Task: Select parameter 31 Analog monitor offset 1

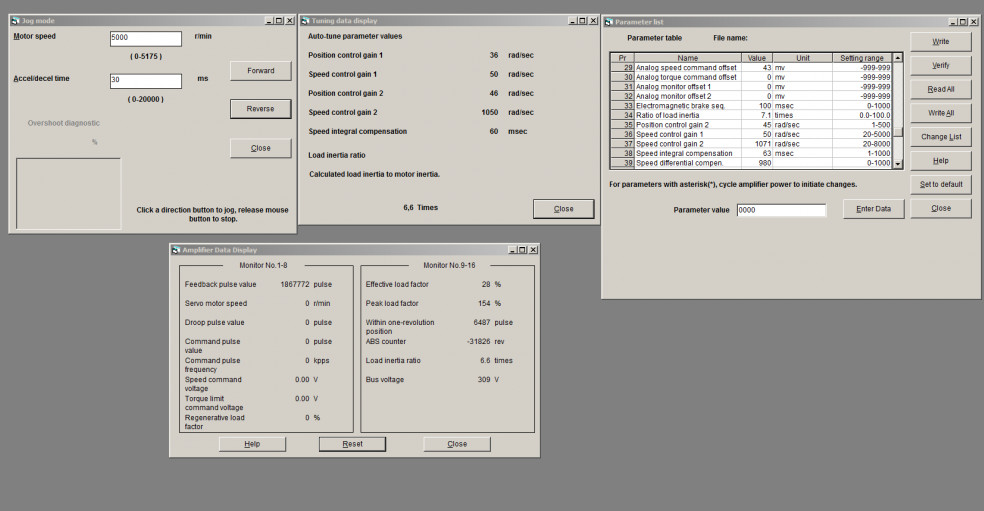Action: [751, 87]
